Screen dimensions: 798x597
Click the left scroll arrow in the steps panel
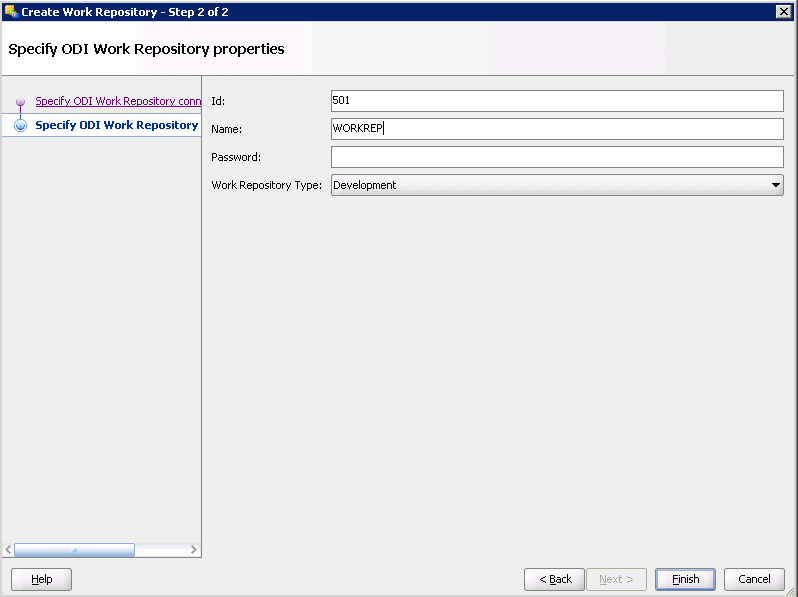(8, 550)
